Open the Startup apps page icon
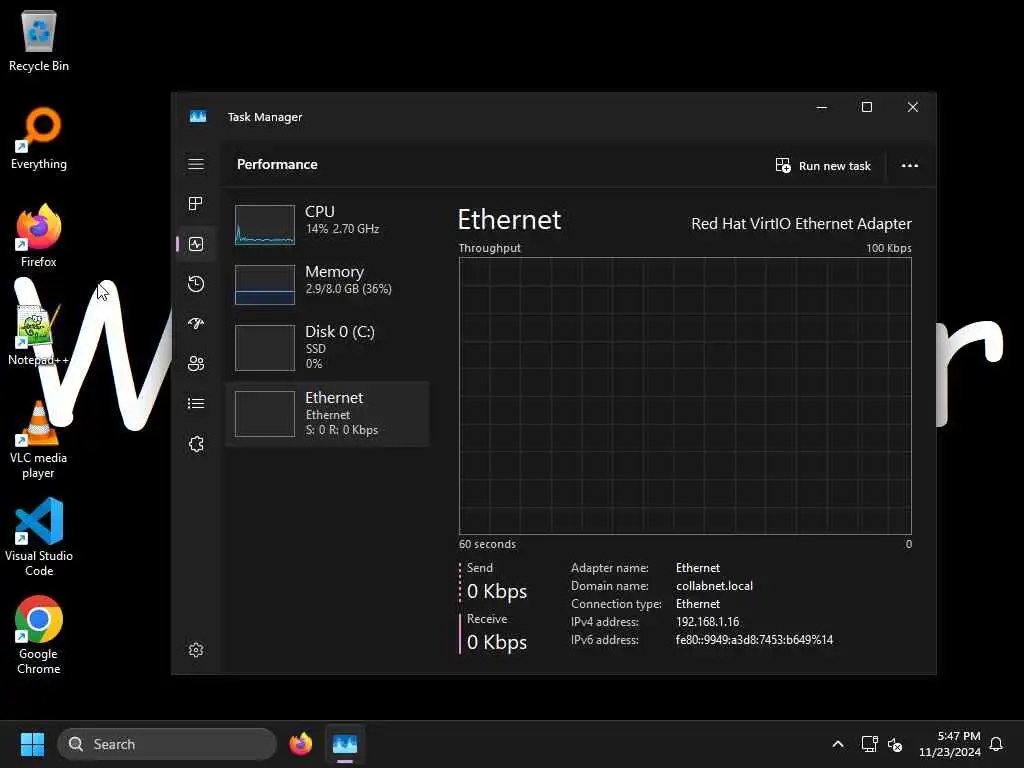1024x768 pixels. pyautogui.click(x=196, y=324)
